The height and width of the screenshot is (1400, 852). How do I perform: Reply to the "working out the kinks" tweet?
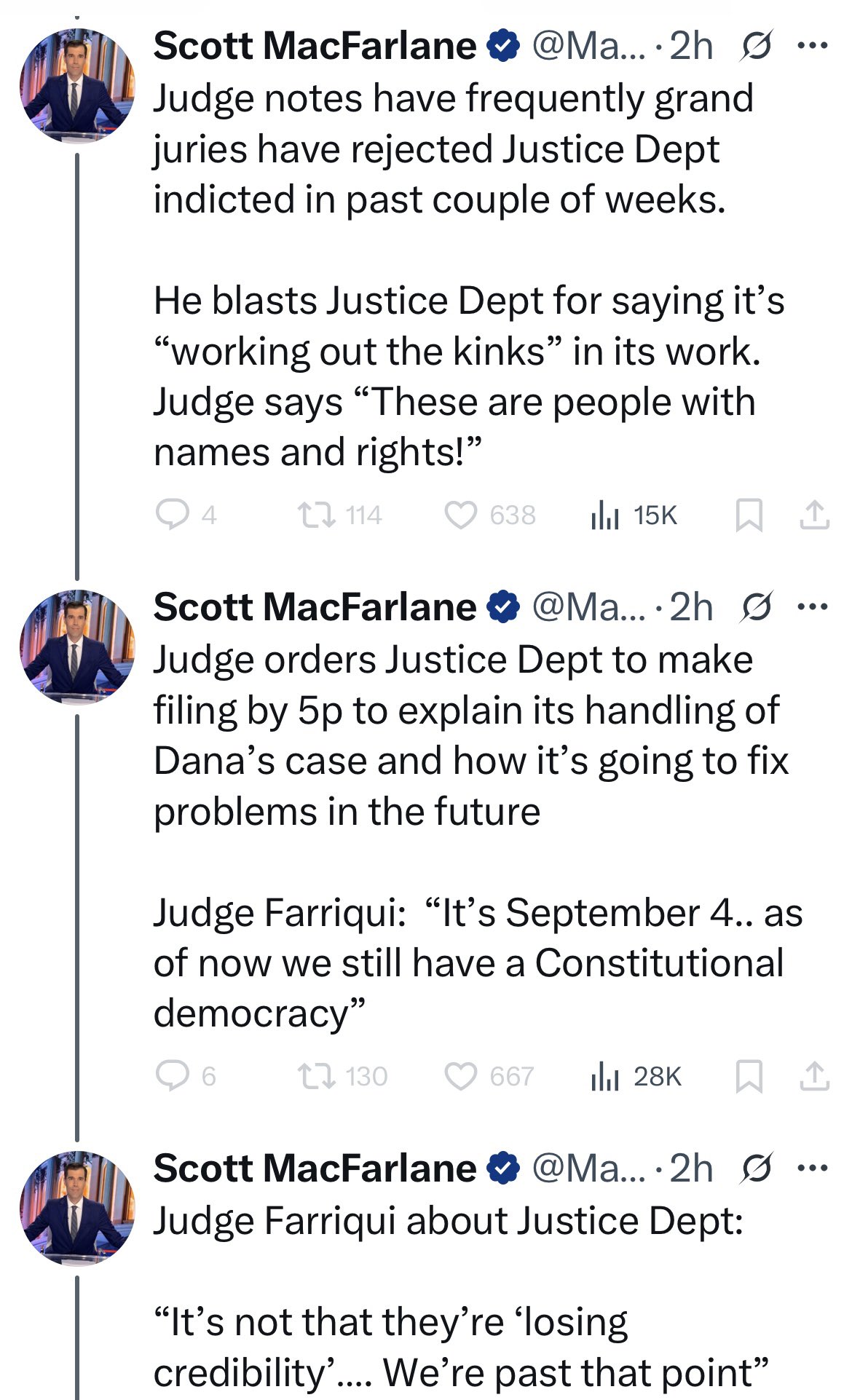tap(172, 515)
